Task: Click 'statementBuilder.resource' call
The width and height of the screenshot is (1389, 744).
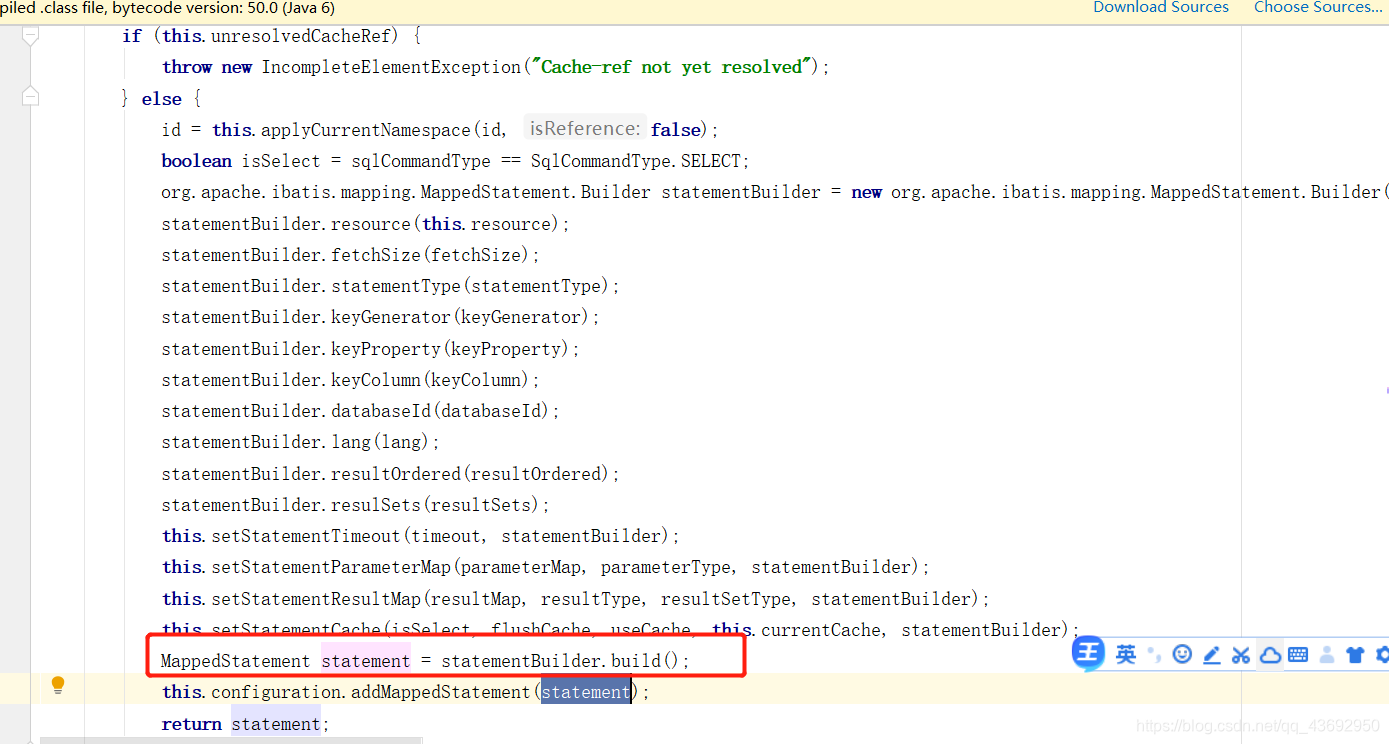Action: click(286, 224)
